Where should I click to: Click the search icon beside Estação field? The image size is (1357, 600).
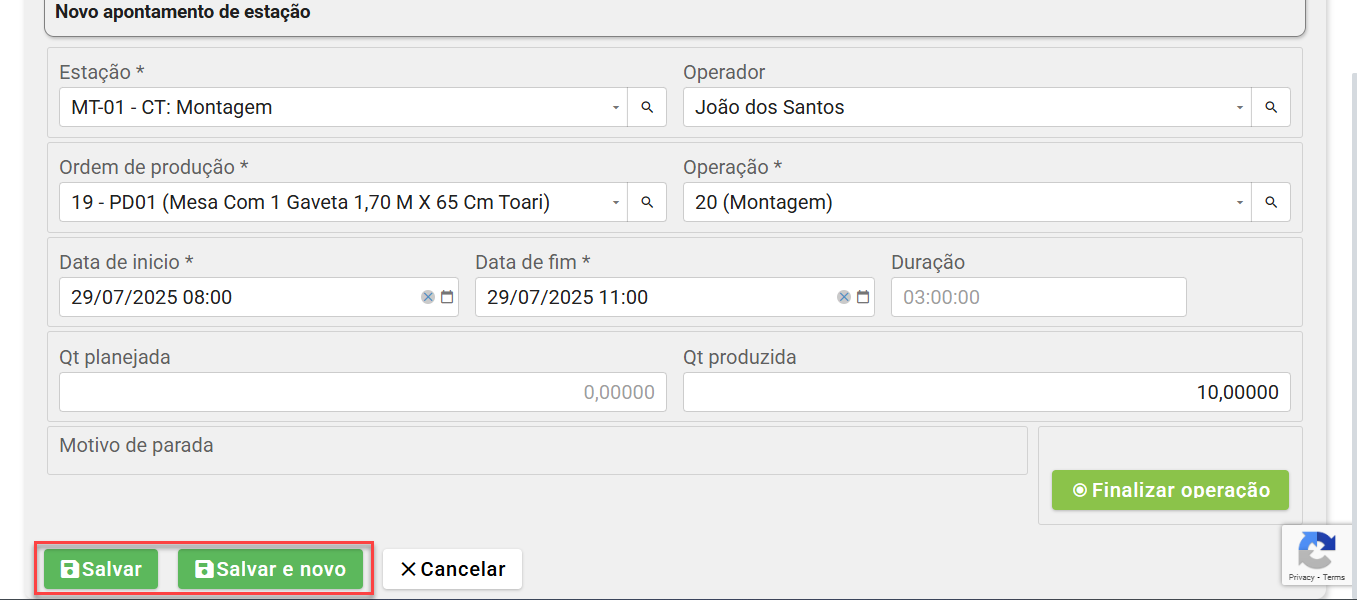click(647, 107)
